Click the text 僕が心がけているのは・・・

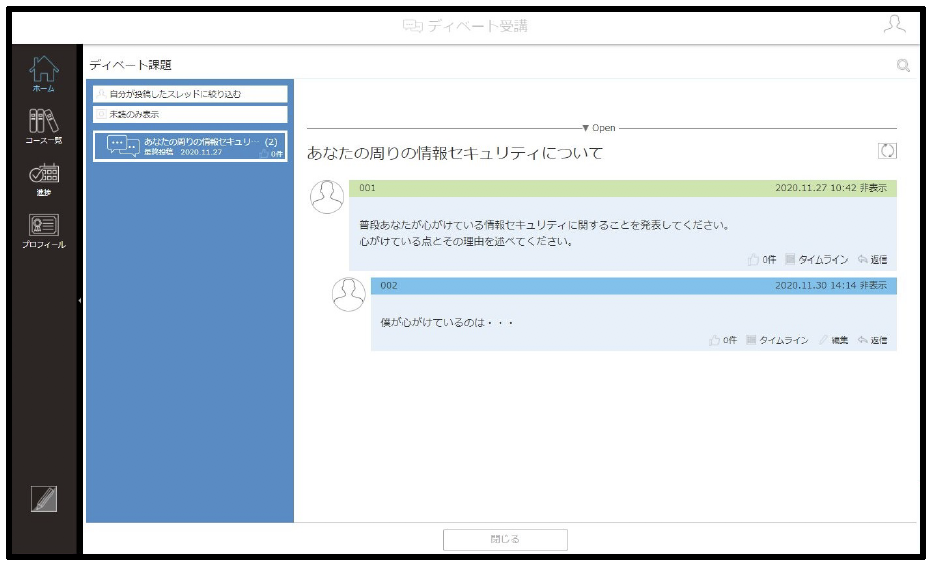click(x=447, y=322)
